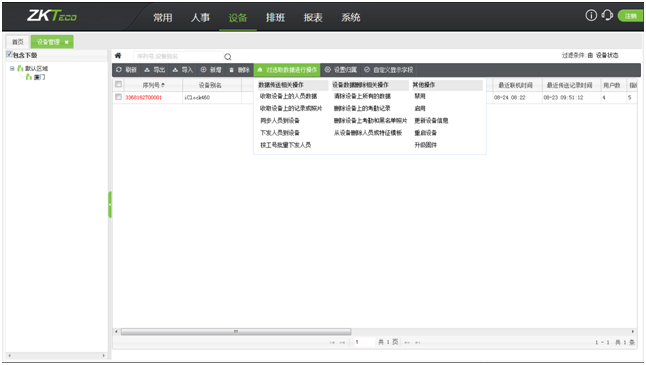Switch to the 设备管理 tab
This screenshot has height=365, width=646.
coord(49,42)
